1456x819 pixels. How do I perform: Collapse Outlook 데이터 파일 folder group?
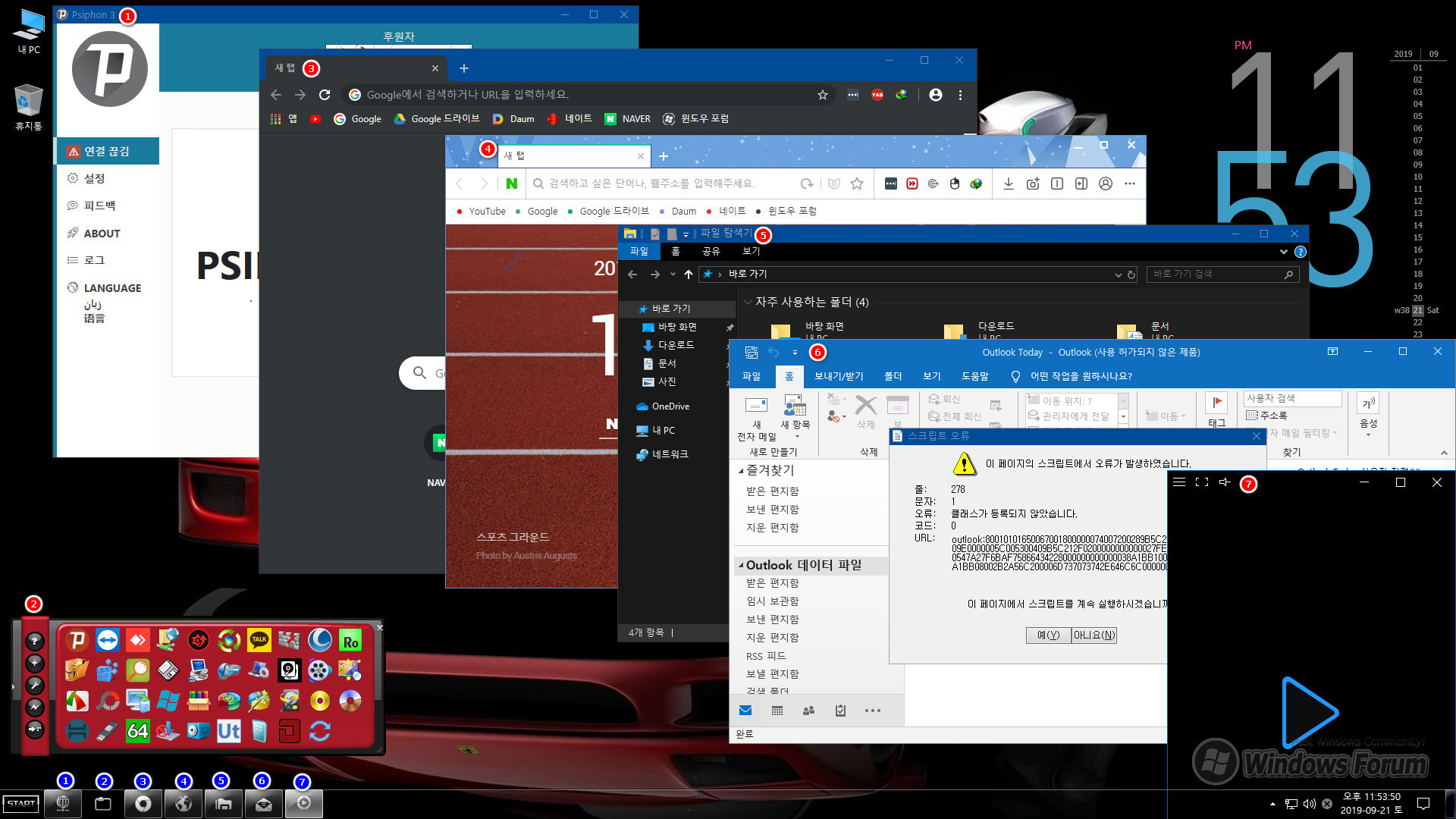click(x=741, y=566)
